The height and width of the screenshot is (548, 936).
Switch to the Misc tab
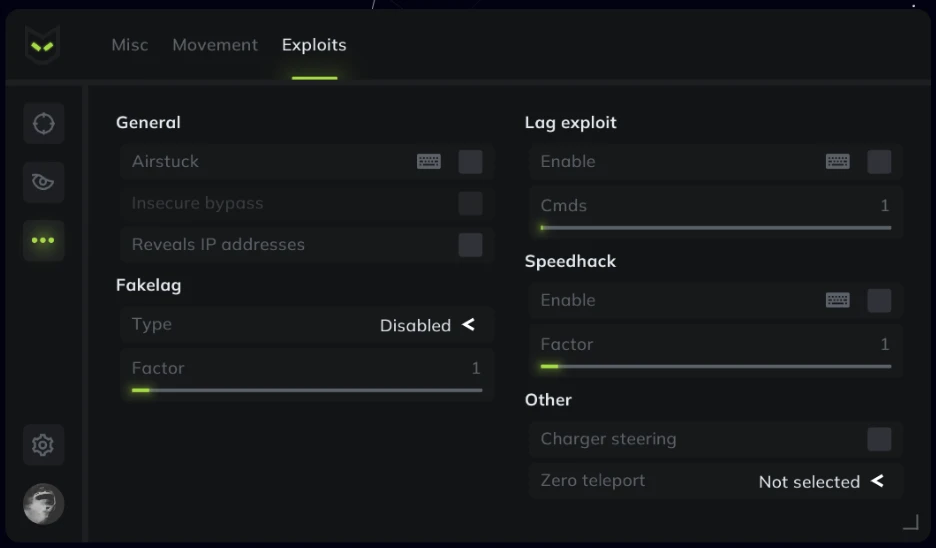(130, 45)
